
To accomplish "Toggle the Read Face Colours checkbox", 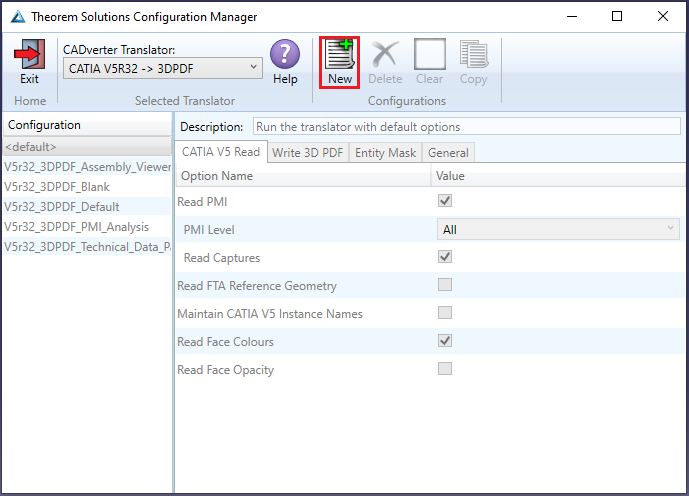I will pos(445,340).
